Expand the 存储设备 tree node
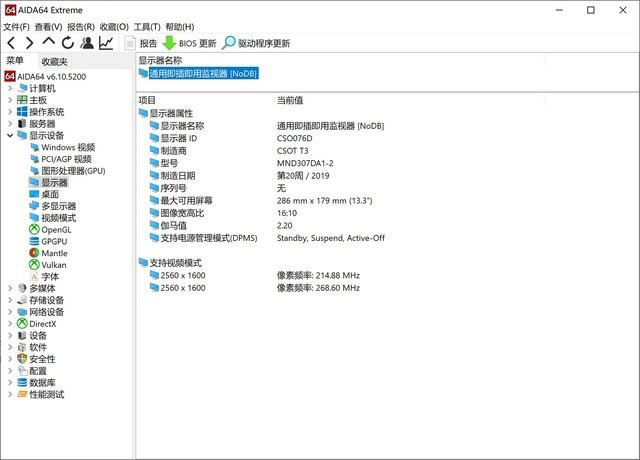This screenshot has width=640, height=460. (x=10, y=300)
